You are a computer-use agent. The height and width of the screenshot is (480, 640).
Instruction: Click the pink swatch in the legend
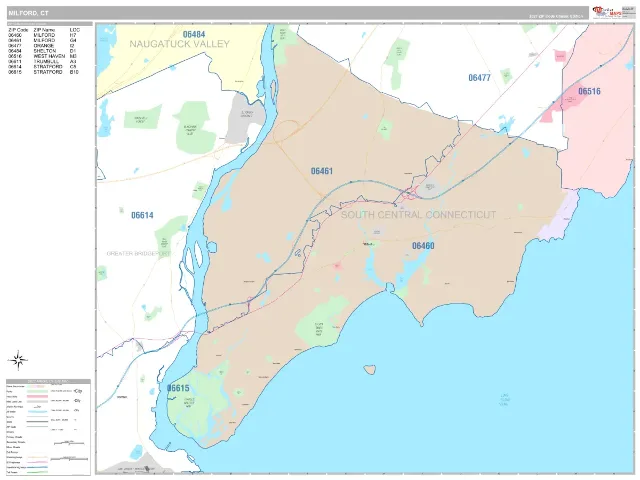tap(37, 397)
